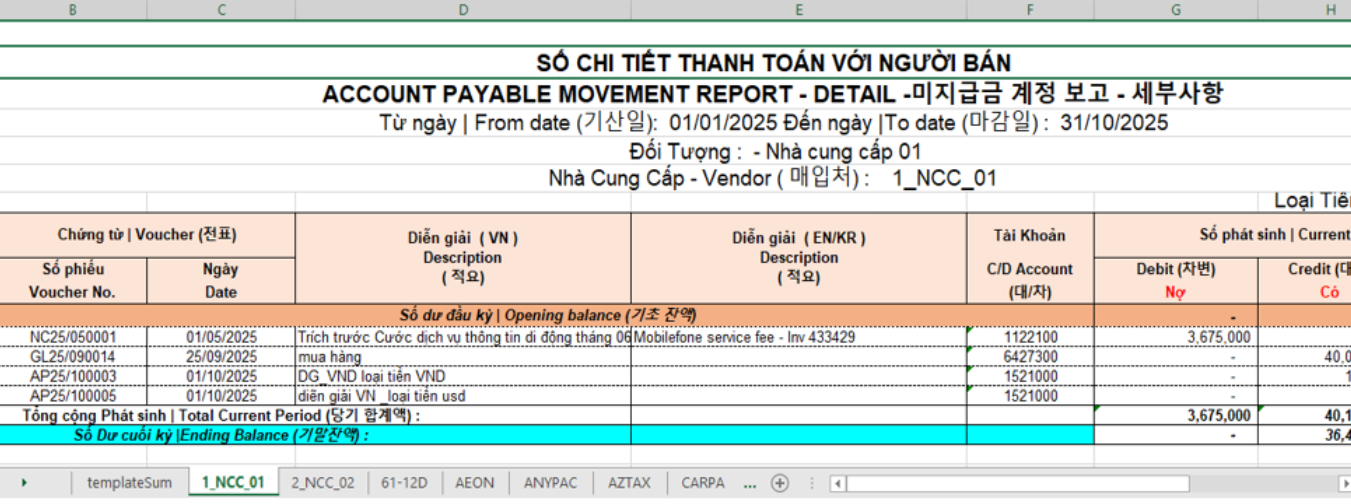This screenshot has height=504, width=1351.
Task: Select the 61-12D sheet tab
Action: coord(404,483)
